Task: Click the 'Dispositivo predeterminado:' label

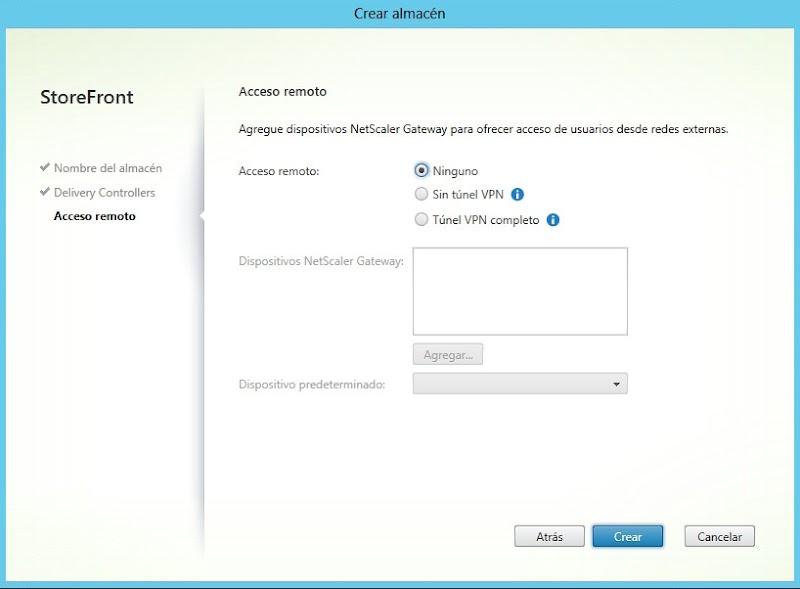Action: pyautogui.click(x=312, y=384)
